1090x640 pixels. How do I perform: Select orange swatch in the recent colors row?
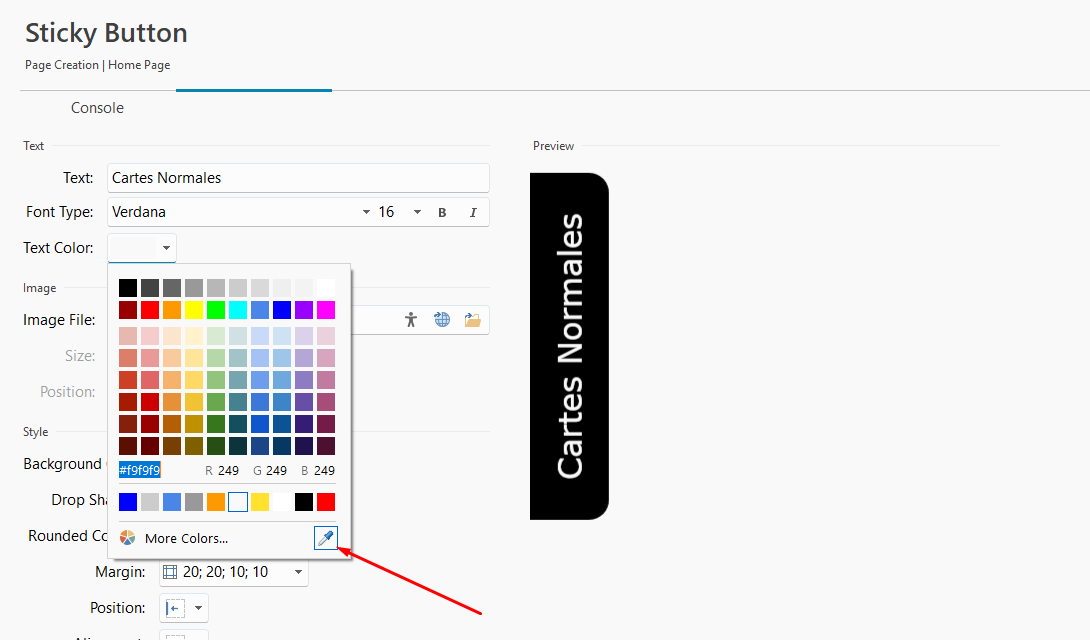[216, 502]
